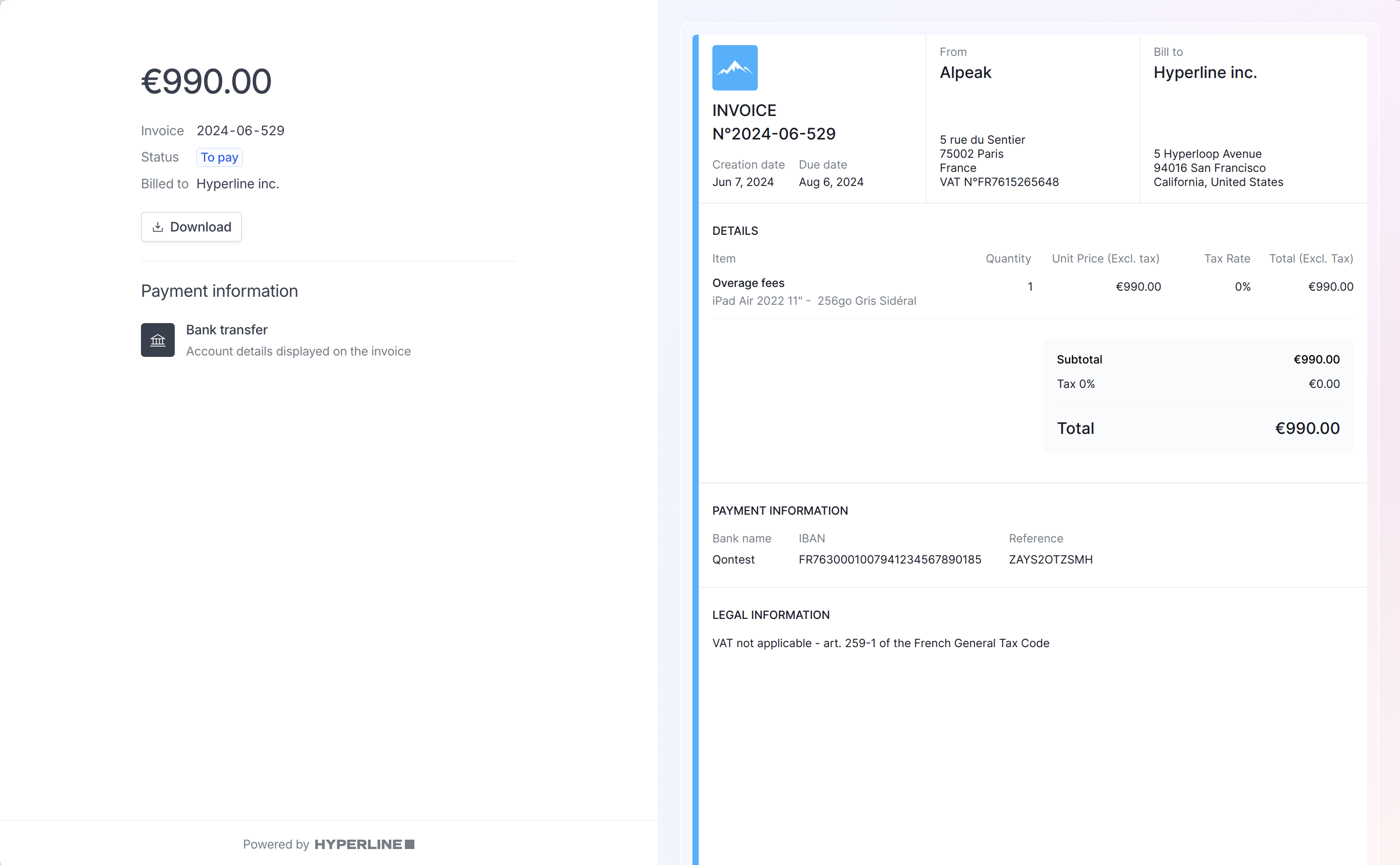1400x865 pixels.
Task: Click INVOICE N°2024-06-529 title in preview
Action: tap(774, 122)
